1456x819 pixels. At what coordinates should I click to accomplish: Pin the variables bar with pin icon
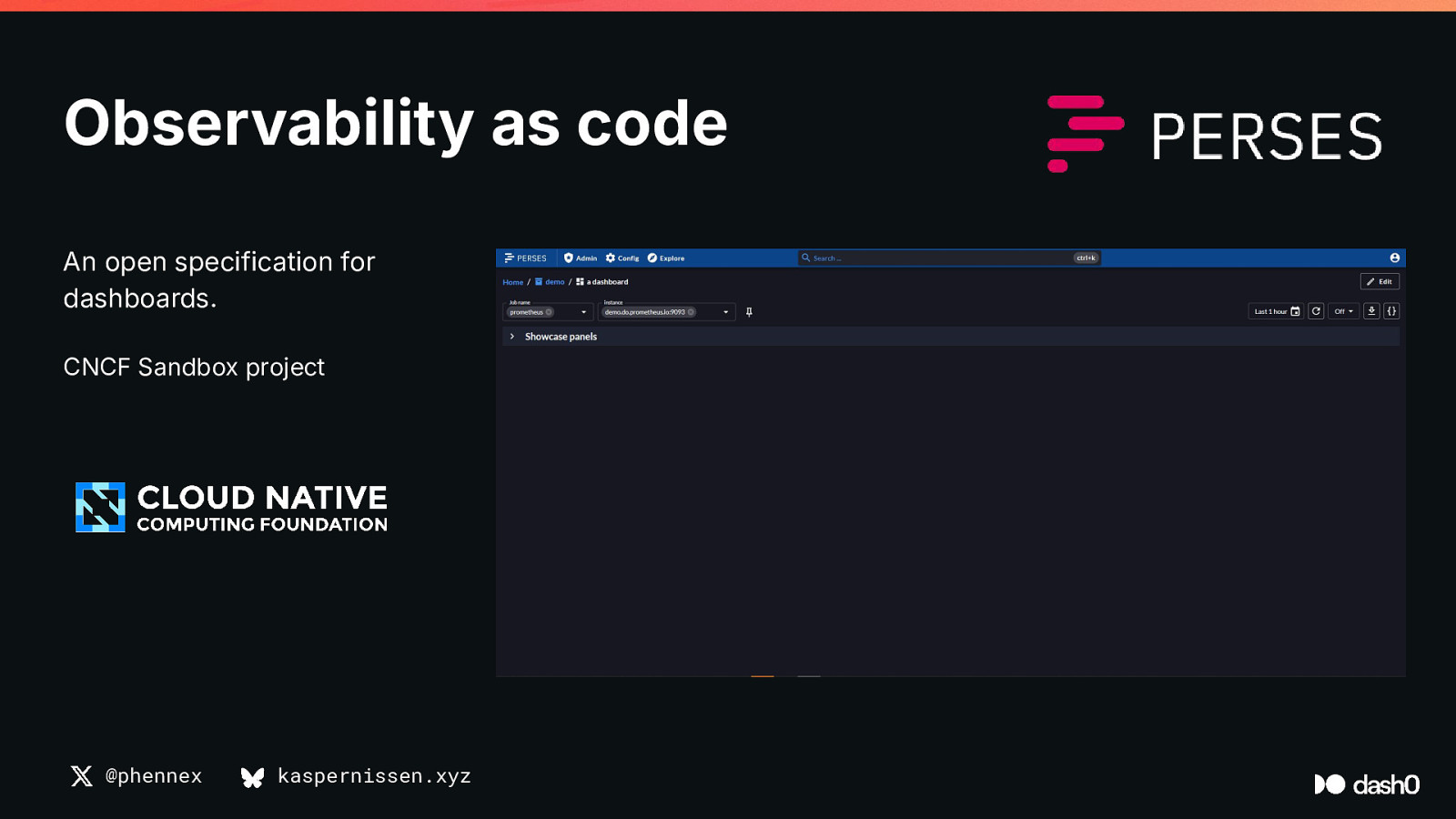(749, 312)
